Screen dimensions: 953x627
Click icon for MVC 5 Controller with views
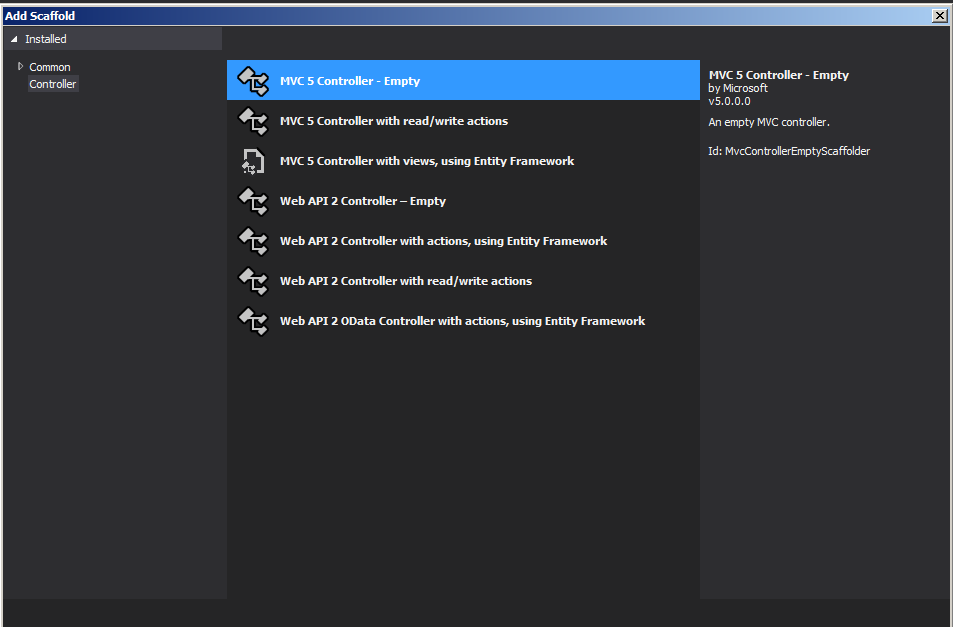coord(253,161)
